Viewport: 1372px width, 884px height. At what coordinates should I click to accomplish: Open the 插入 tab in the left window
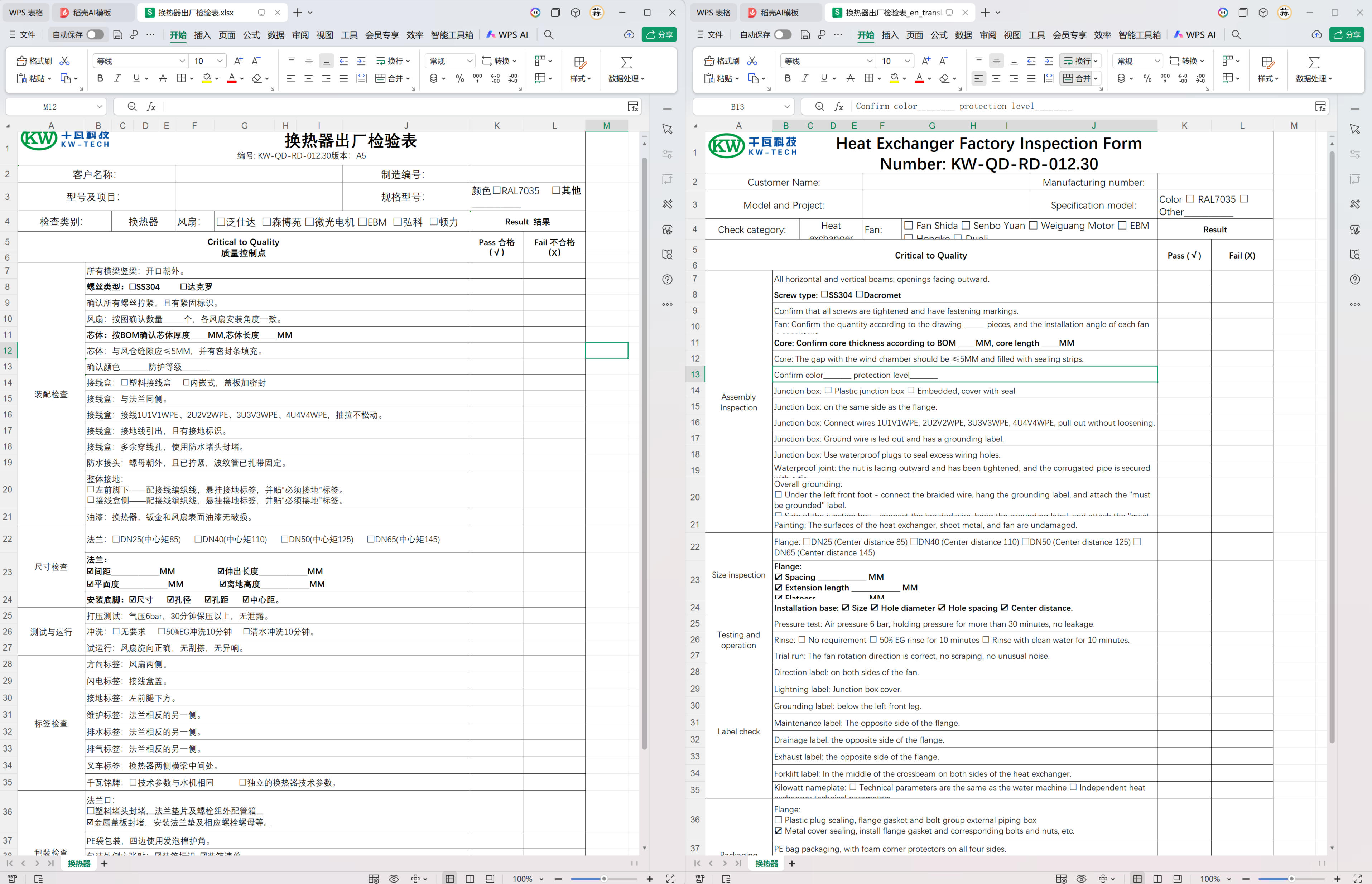203,34
